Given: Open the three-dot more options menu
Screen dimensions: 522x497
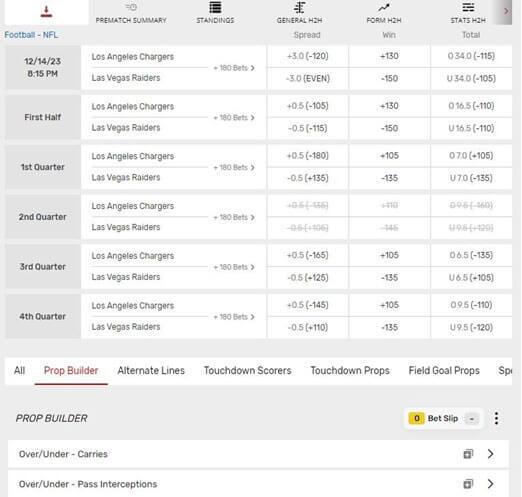Looking at the screenshot, I should [x=496, y=418].
